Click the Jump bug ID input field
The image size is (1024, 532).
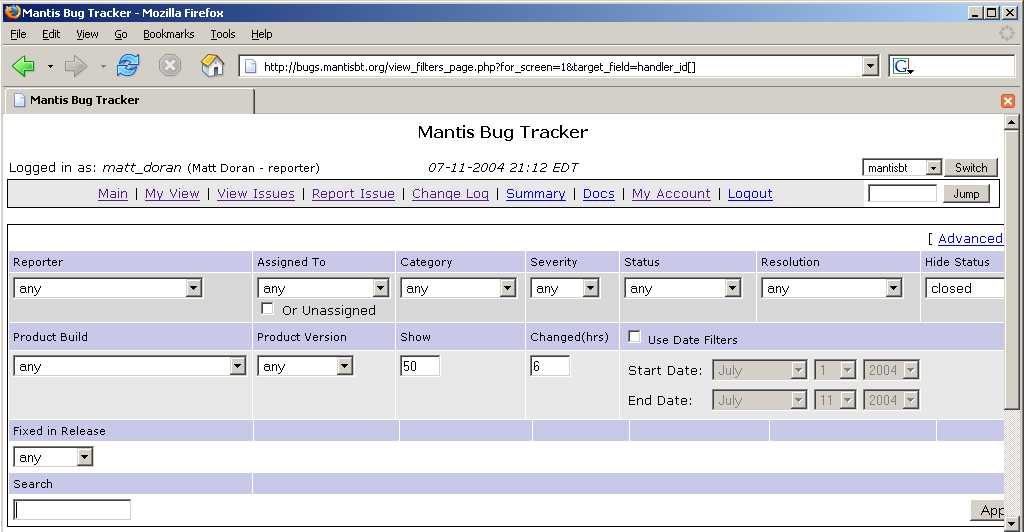903,194
